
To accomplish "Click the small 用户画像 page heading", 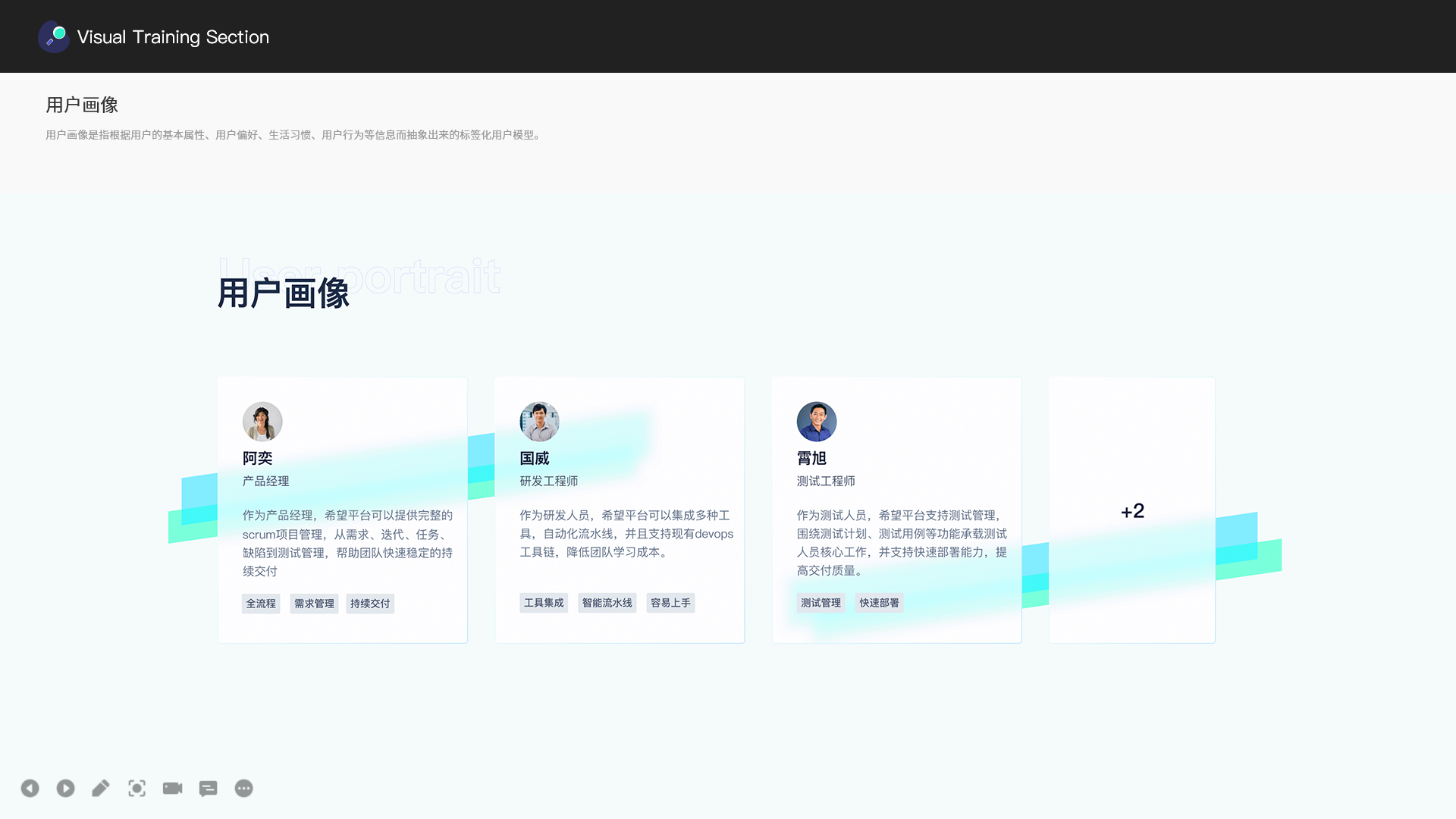I will tap(82, 105).
